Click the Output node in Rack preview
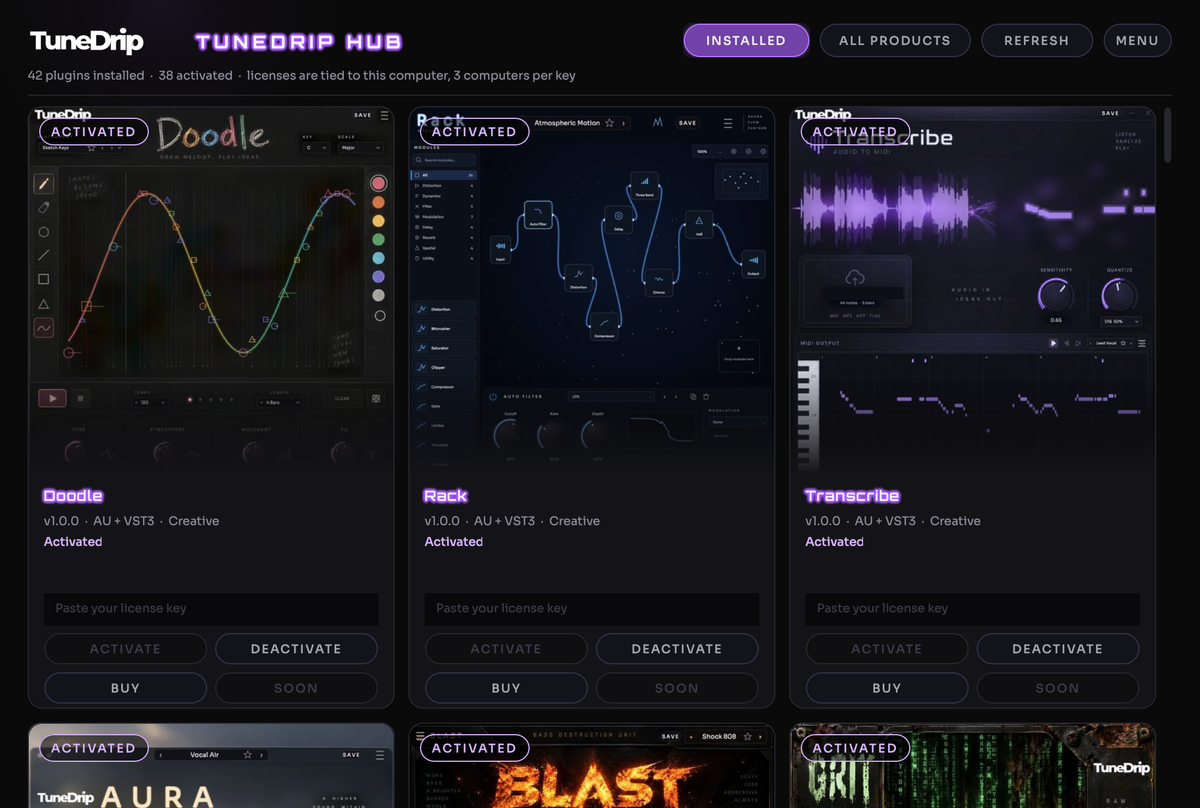Viewport: 1200px width, 808px height. (x=752, y=263)
